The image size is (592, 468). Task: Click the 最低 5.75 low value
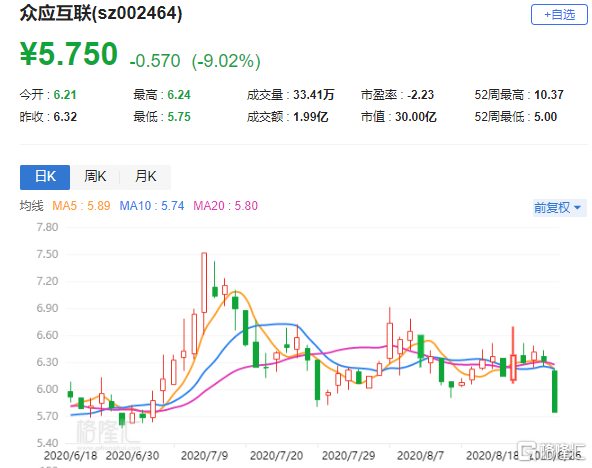(162, 117)
